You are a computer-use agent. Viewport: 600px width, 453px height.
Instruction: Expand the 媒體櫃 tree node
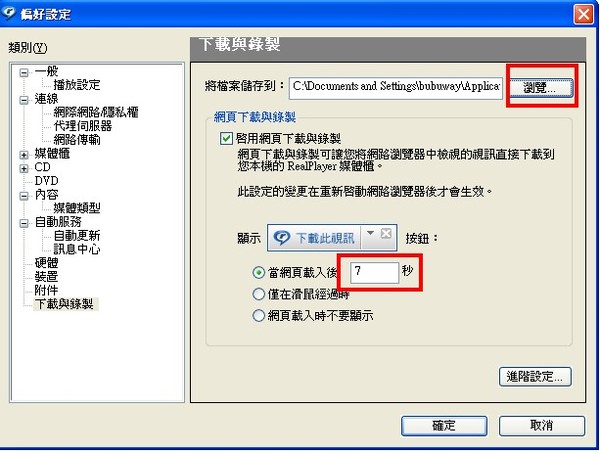coord(24,155)
